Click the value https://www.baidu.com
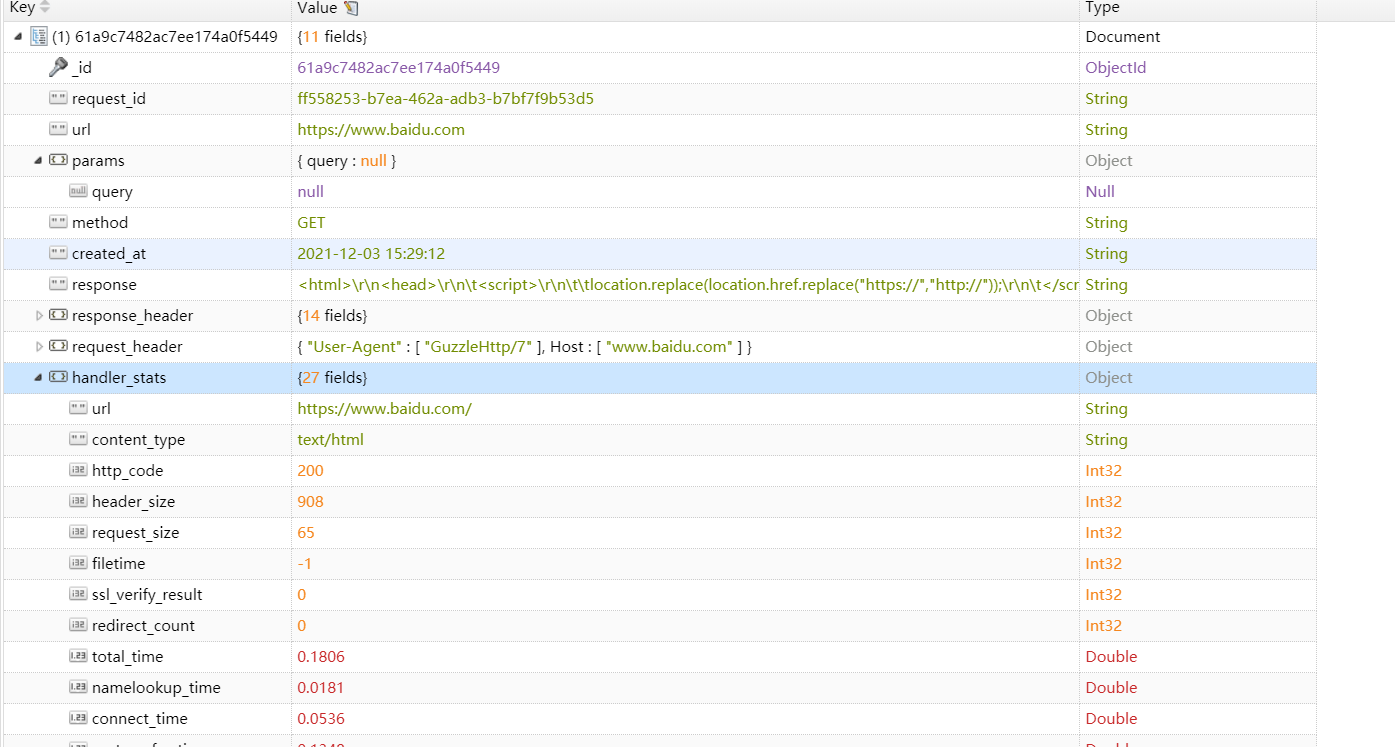 click(x=381, y=130)
